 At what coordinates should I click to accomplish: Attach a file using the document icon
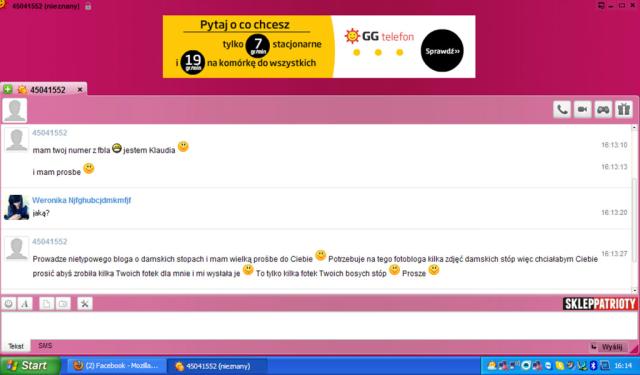point(47,304)
